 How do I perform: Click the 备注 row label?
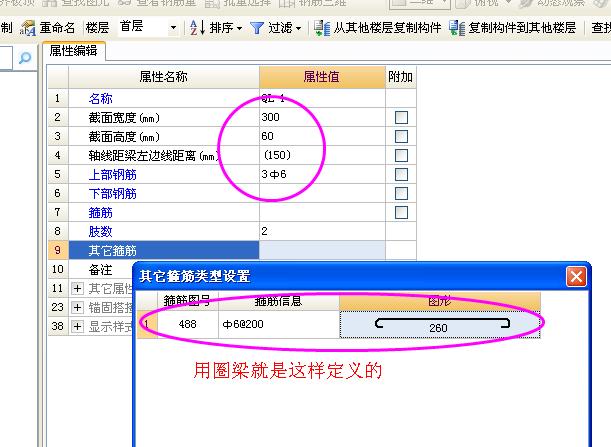[100, 270]
